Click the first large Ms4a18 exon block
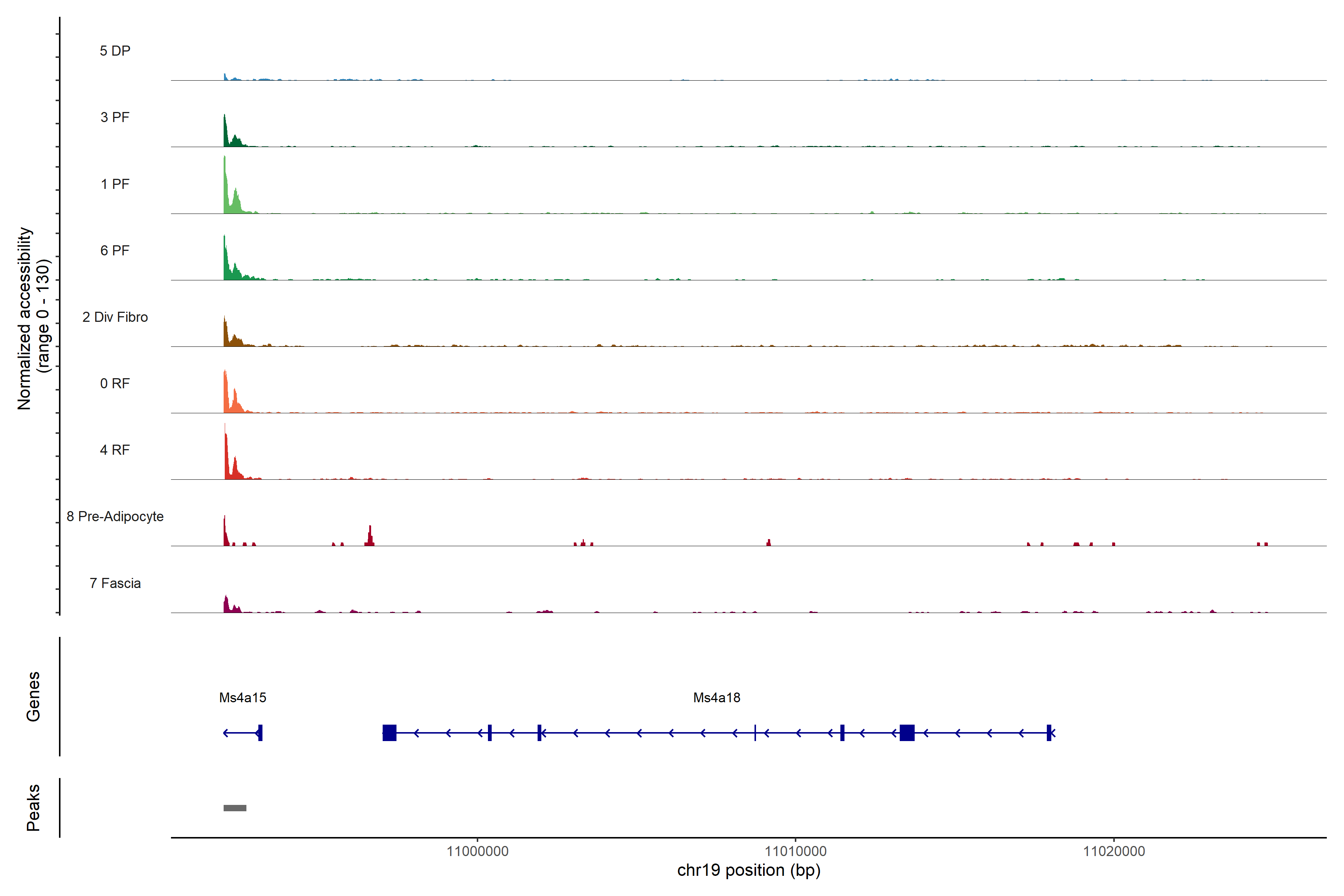The height and width of the screenshot is (896, 1344). click(389, 732)
